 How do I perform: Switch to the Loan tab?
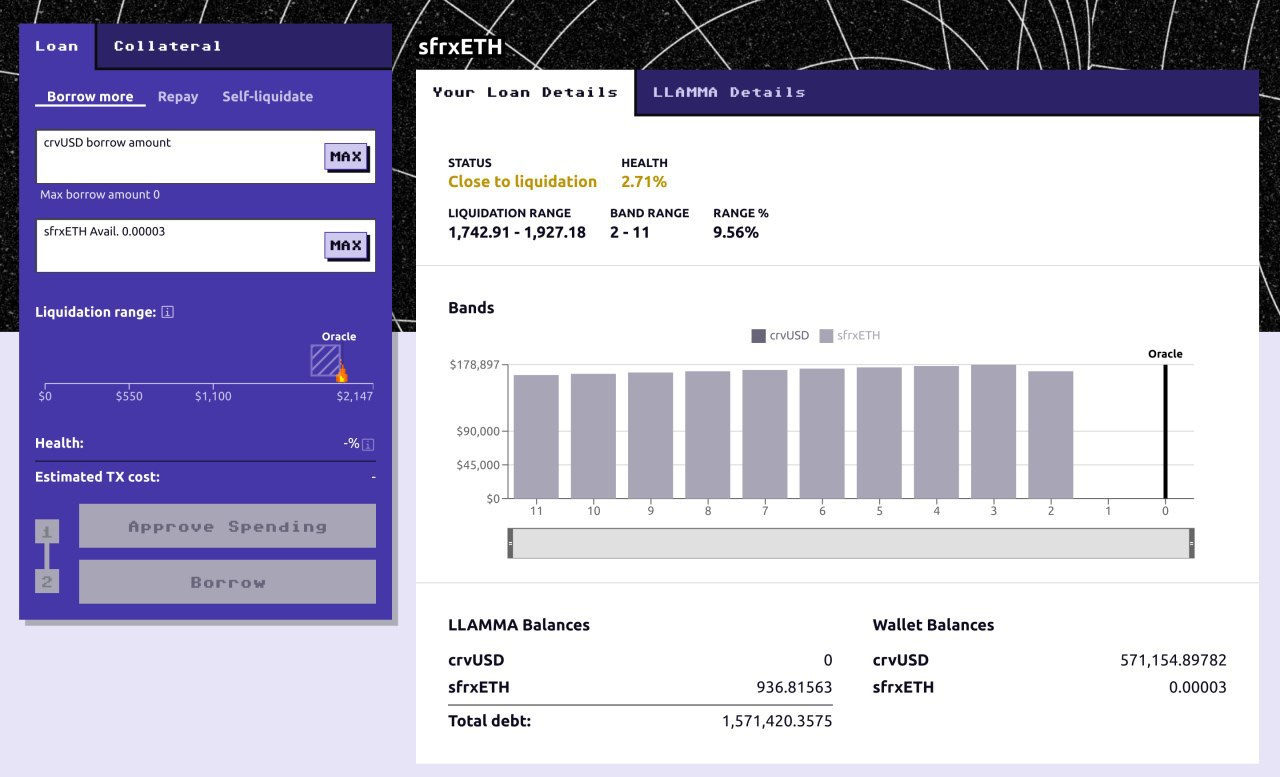(57, 46)
